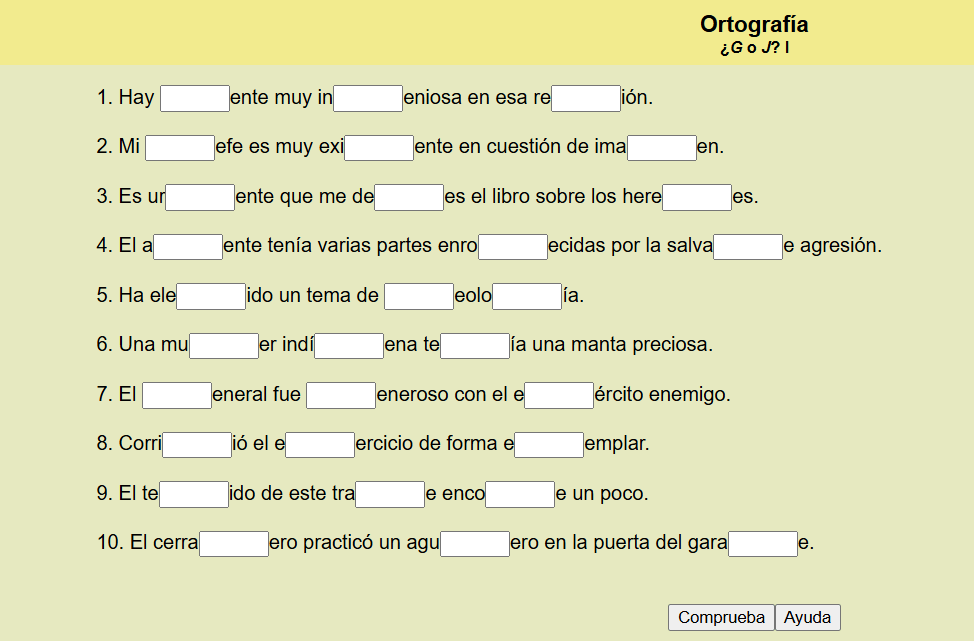This screenshot has height=641, width=974.
Task: Click the blank after "me de" in sentence 3
Action: [x=409, y=197]
